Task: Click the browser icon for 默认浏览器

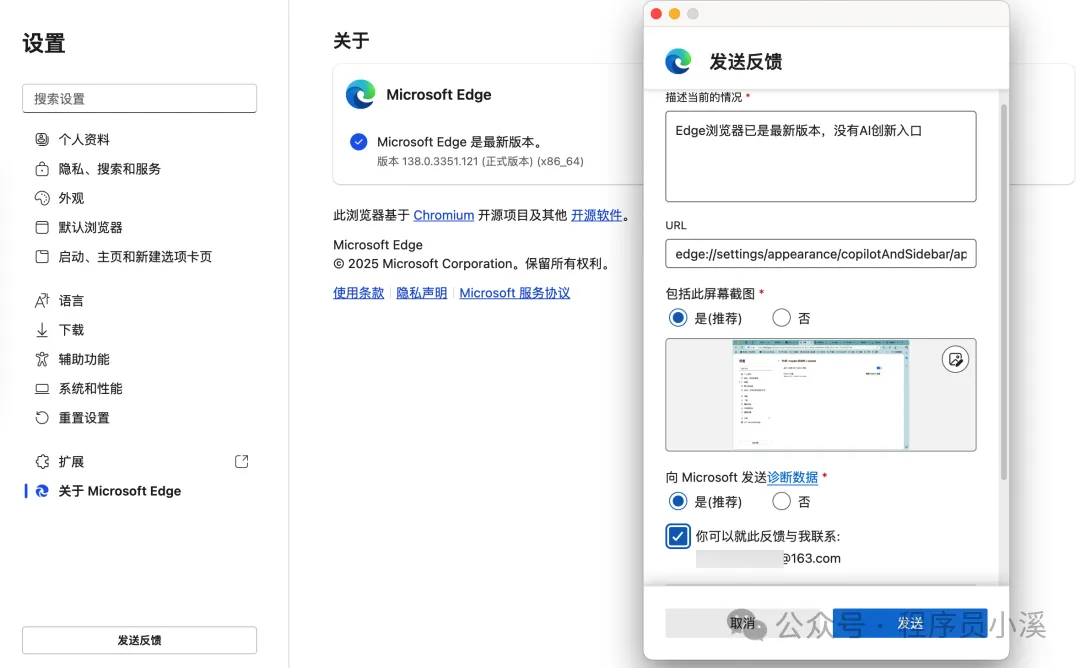Action: tap(42, 227)
